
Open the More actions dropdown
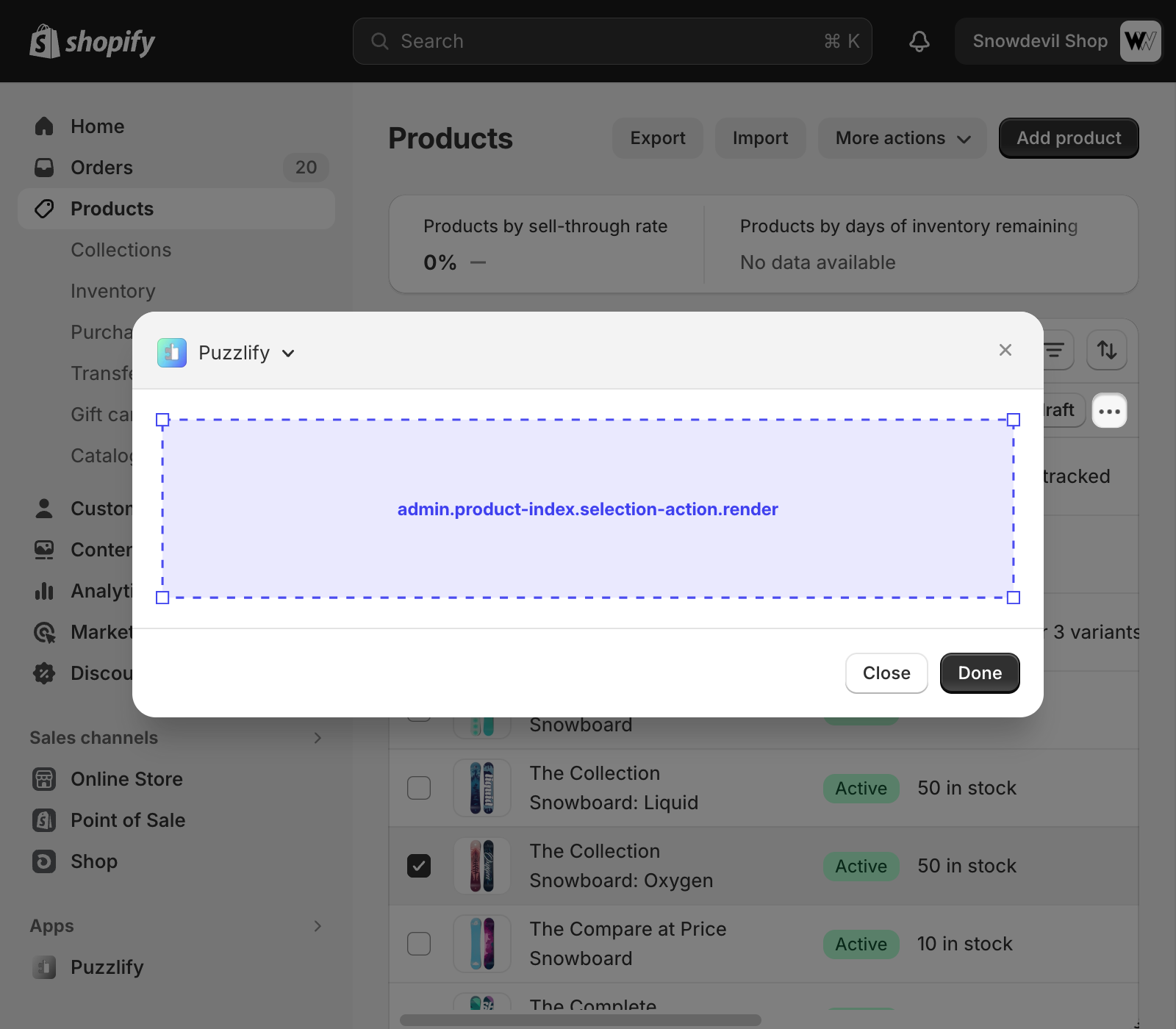(902, 138)
